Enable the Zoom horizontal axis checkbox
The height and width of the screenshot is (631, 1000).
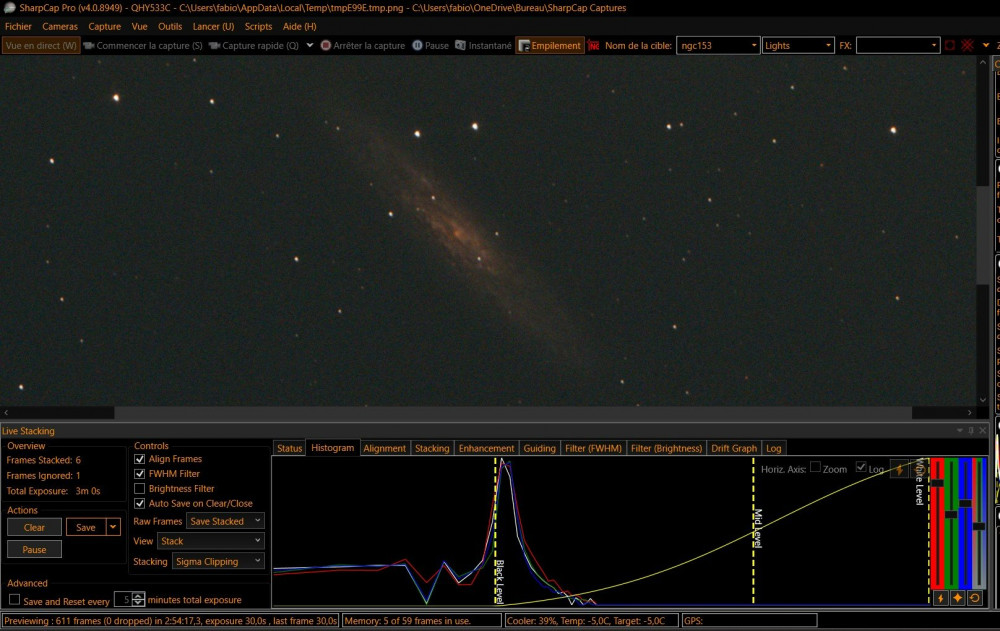[x=815, y=467]
